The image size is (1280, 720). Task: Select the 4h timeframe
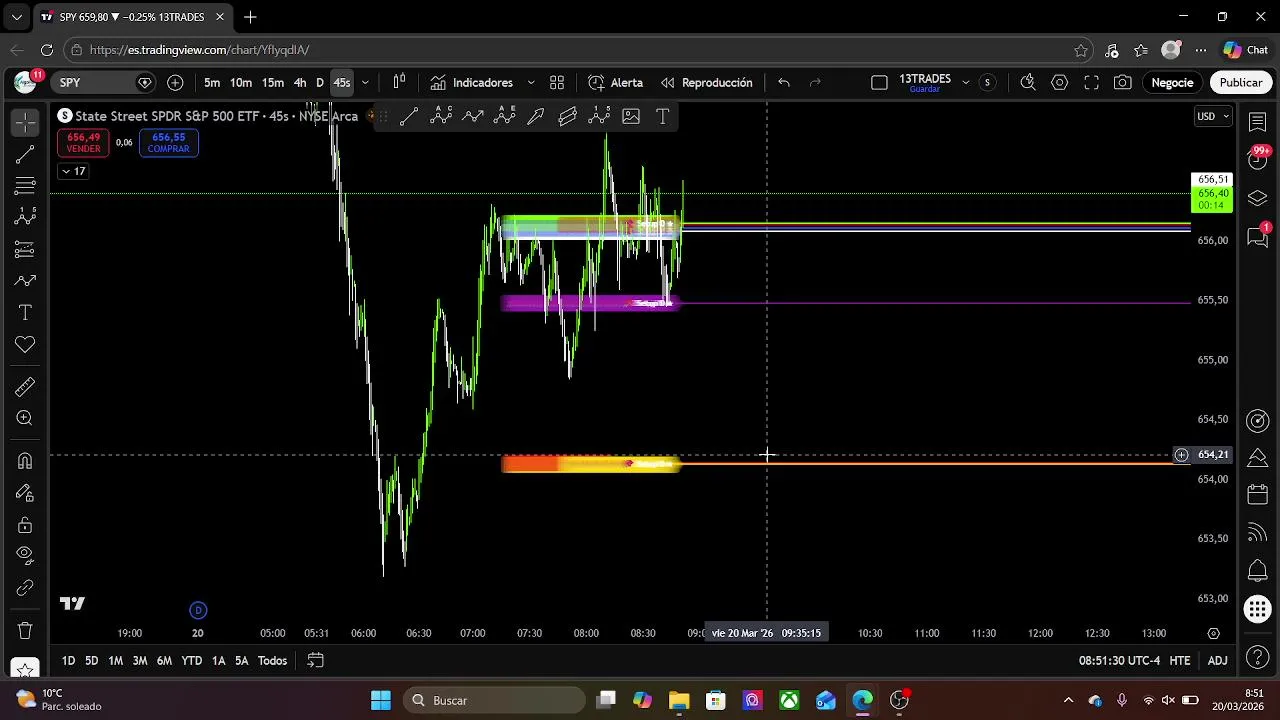point(300,82)
